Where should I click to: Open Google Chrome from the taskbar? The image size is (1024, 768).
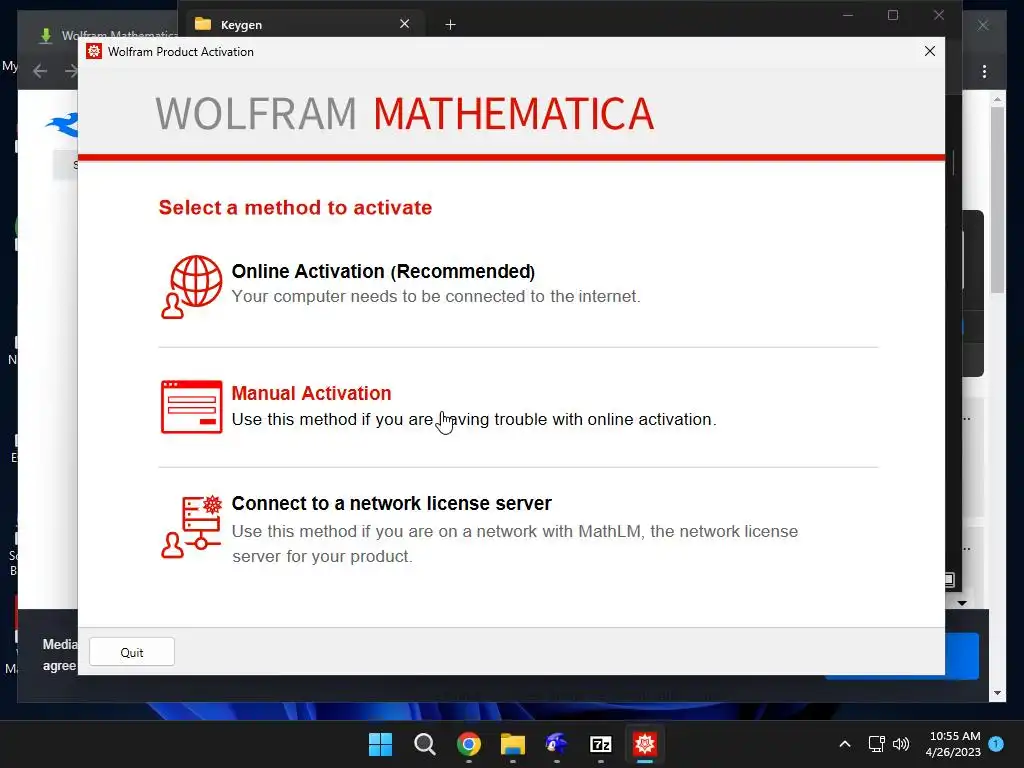(469, 744)
